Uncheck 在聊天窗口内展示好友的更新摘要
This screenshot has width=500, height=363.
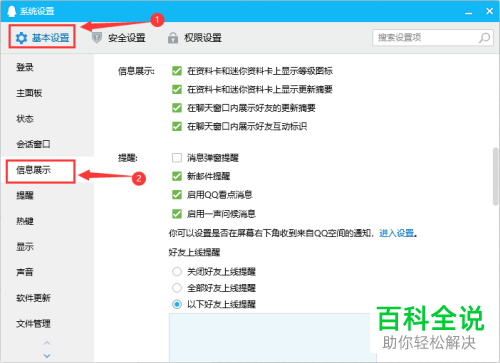point(177,108)
